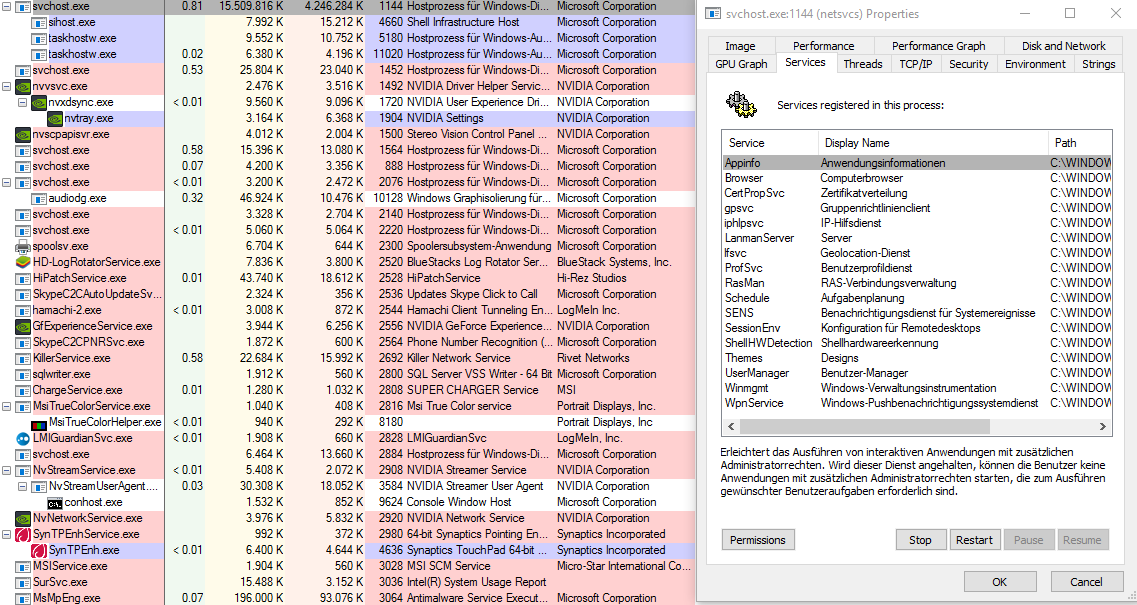Click the Properties window title bar icon
Viewport: 1137px width, 605px height.
pos(714,13)
